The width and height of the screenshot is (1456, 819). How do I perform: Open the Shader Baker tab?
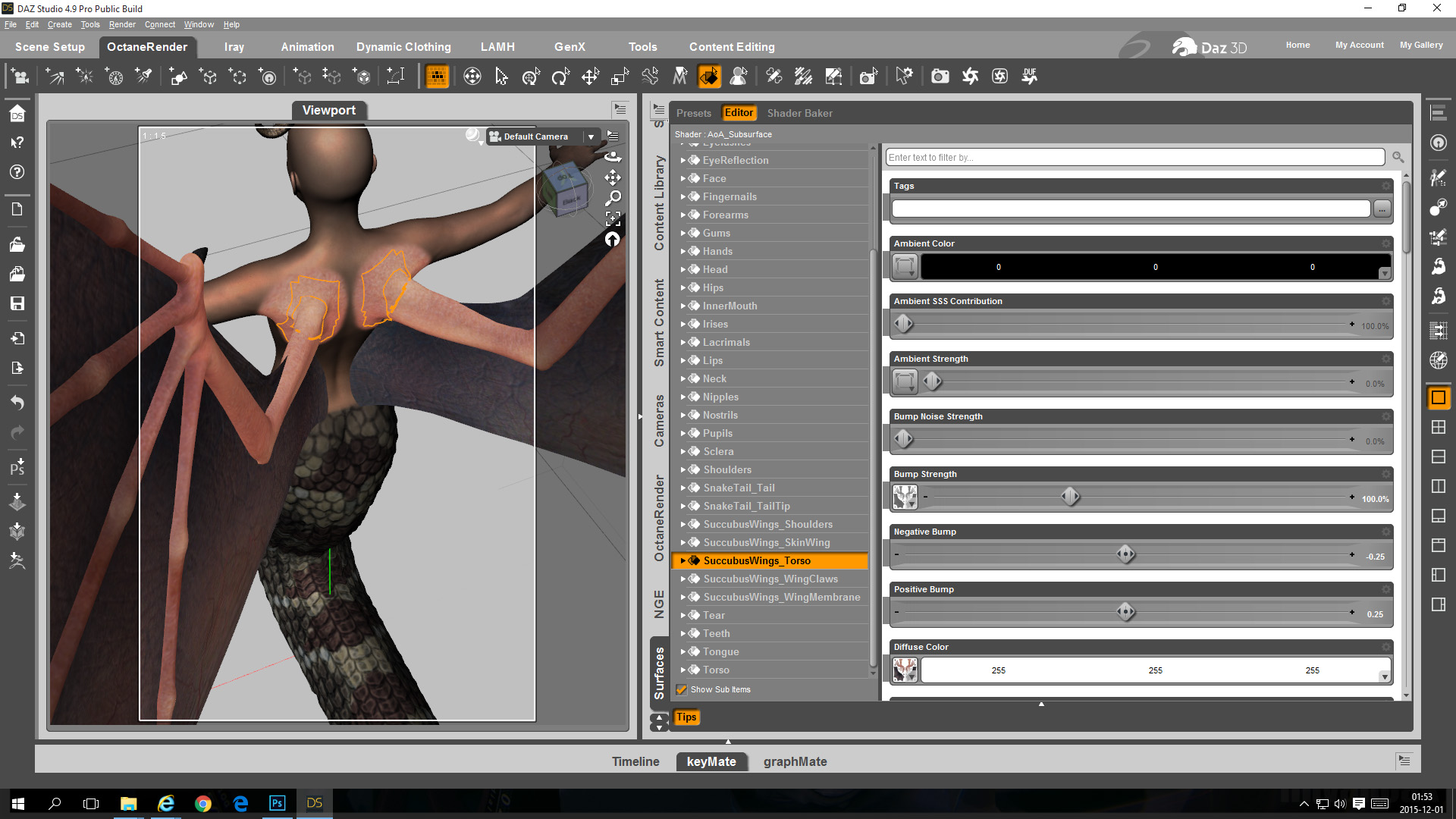tap(799, 113)
